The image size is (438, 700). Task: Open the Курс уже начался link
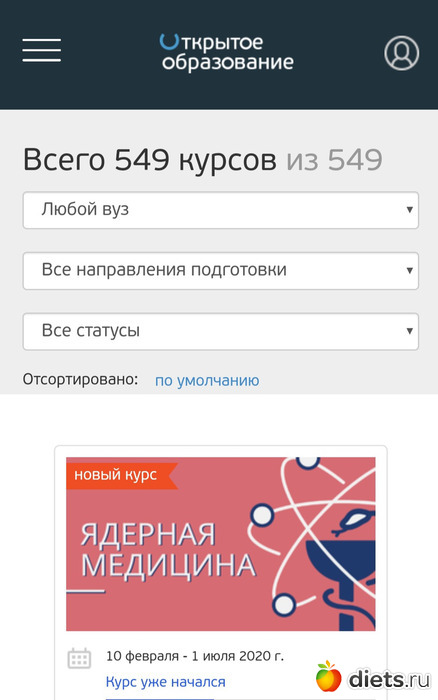point(166,682)
